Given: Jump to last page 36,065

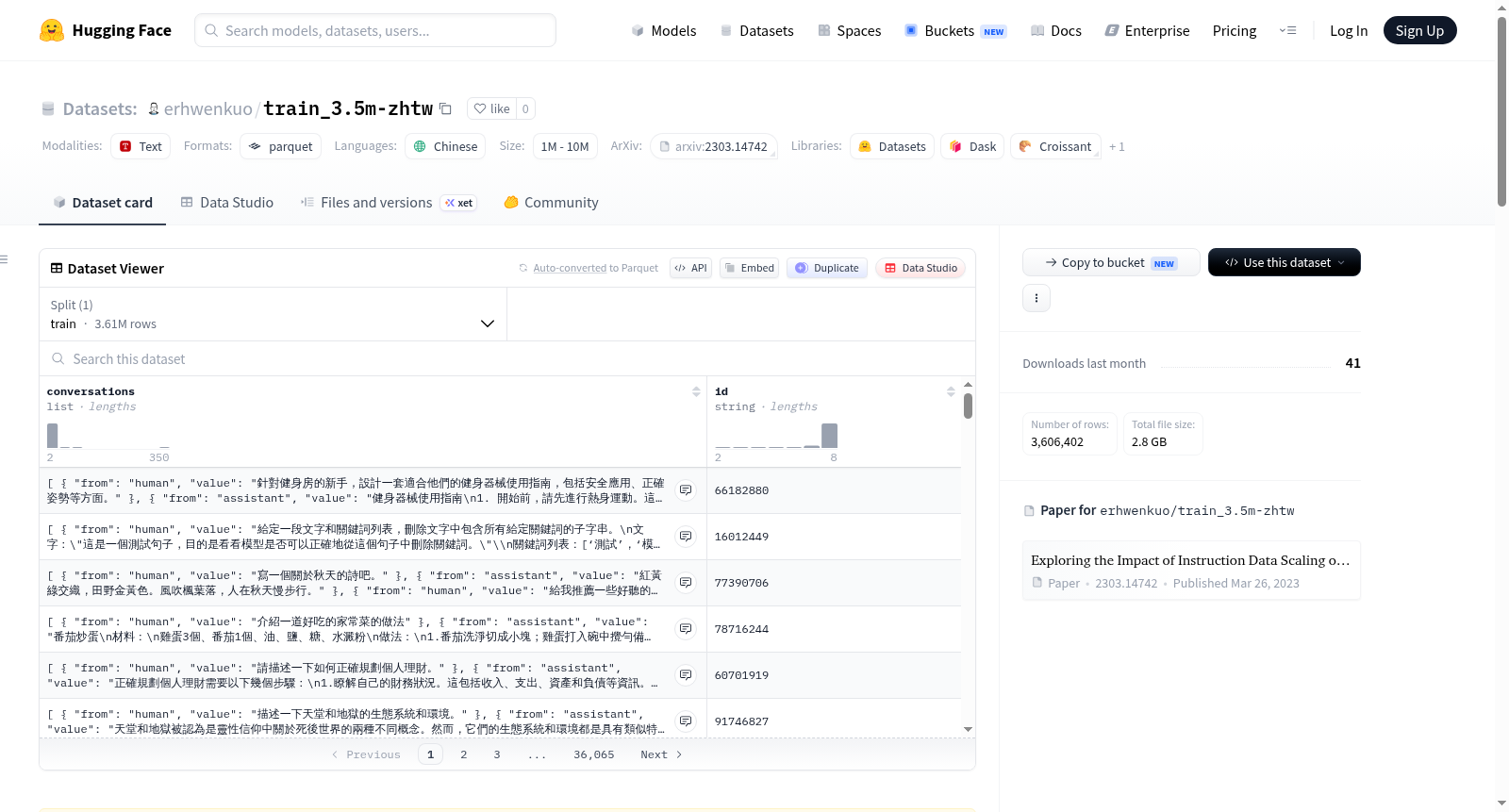Looking at the screenshot, I should 594,754.
